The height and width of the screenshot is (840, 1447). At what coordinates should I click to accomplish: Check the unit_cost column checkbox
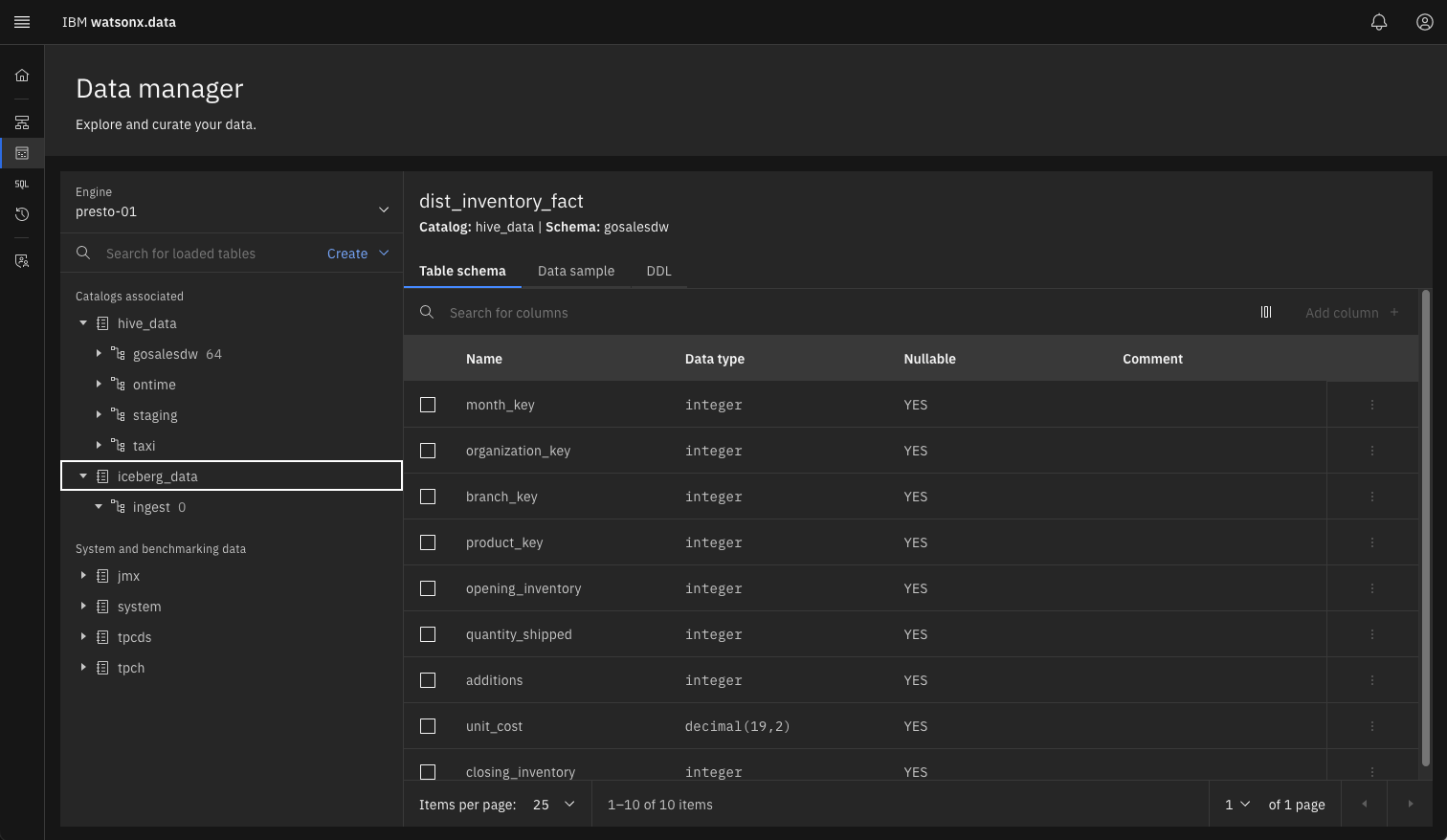428,726
